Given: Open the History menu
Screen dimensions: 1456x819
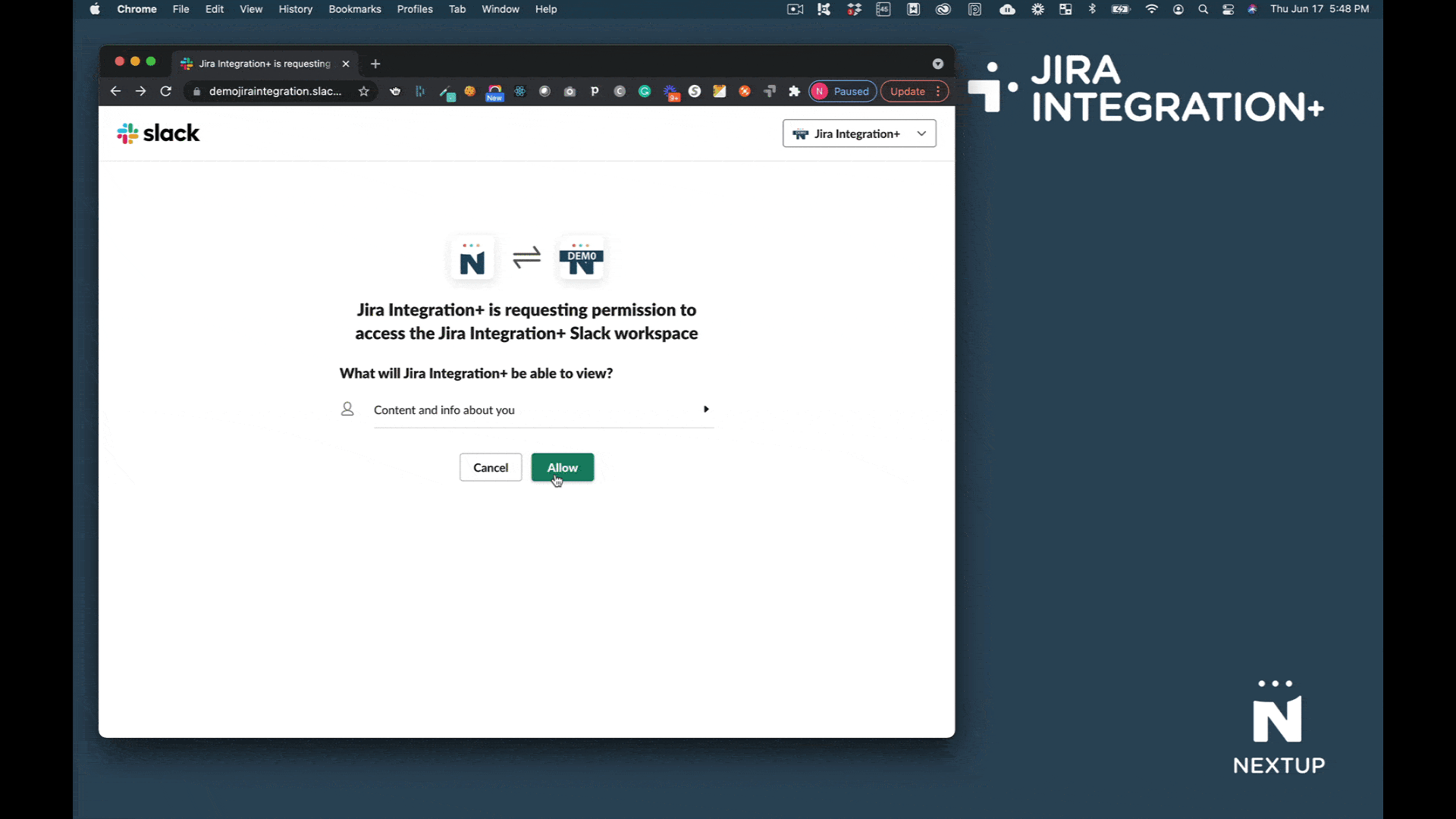Looking at the screenshot, I should (295, 9).
